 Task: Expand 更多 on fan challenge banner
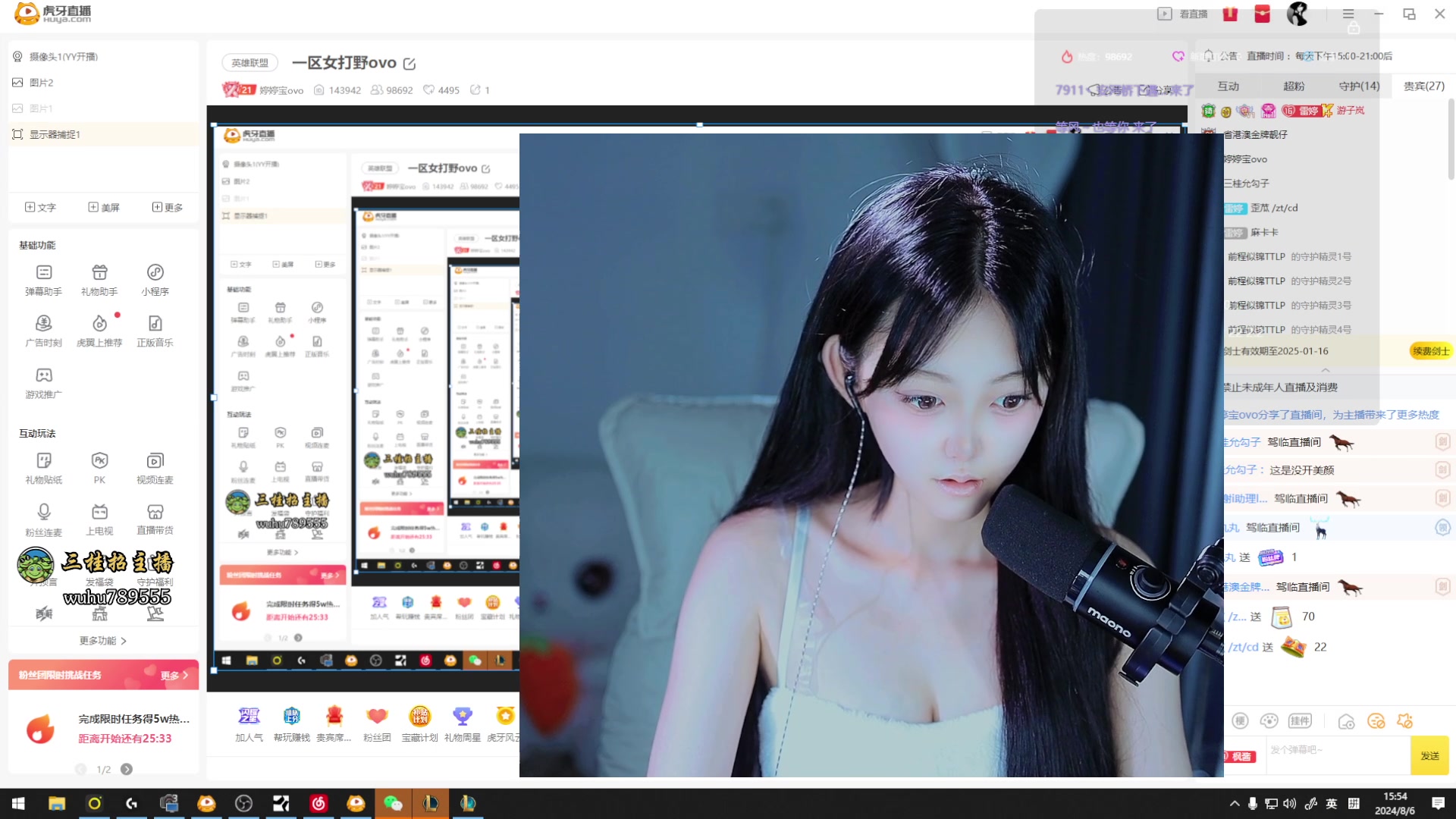click(174, 675)
